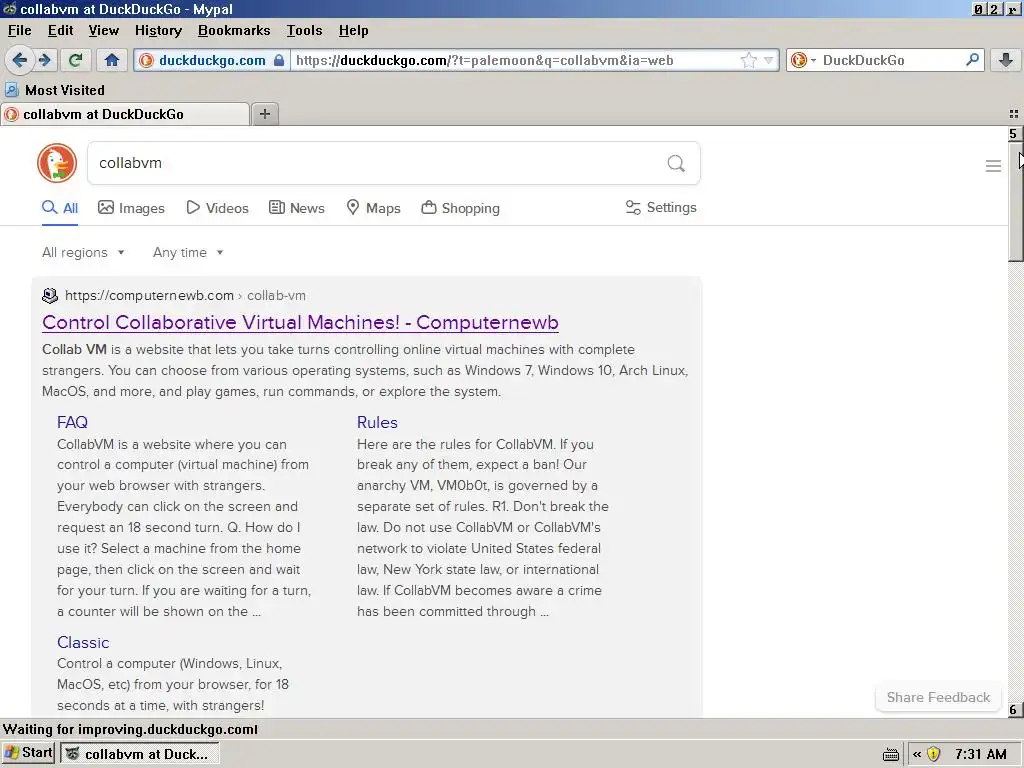This screenshot has height=768, width=1024.
Task: Open the View menu
Action: (x=104, y=30)
